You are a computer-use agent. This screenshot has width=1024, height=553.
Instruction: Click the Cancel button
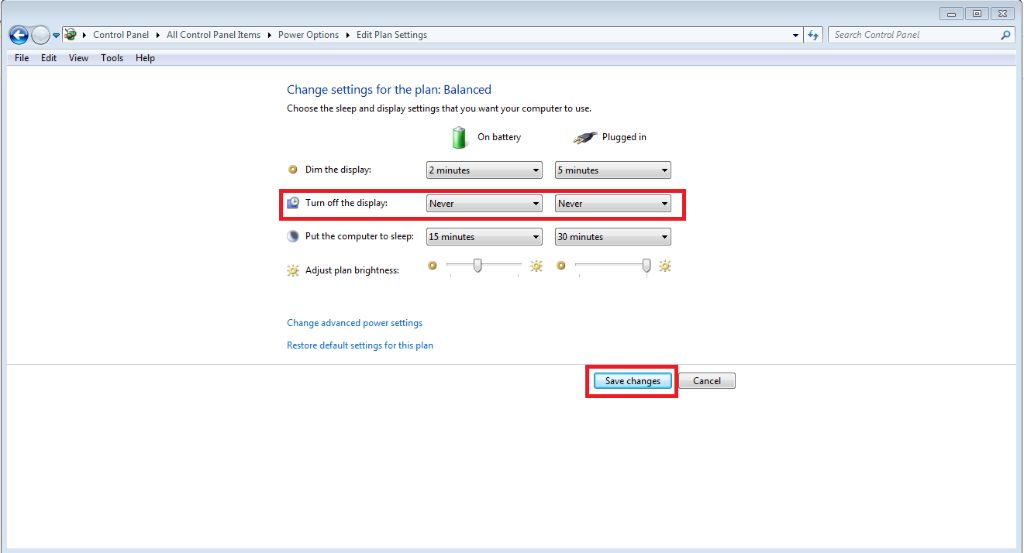point(707,381)
